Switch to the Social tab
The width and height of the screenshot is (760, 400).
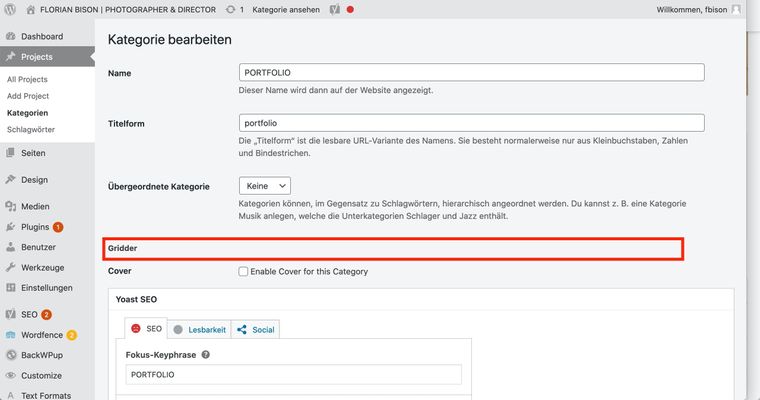[256, 328]
